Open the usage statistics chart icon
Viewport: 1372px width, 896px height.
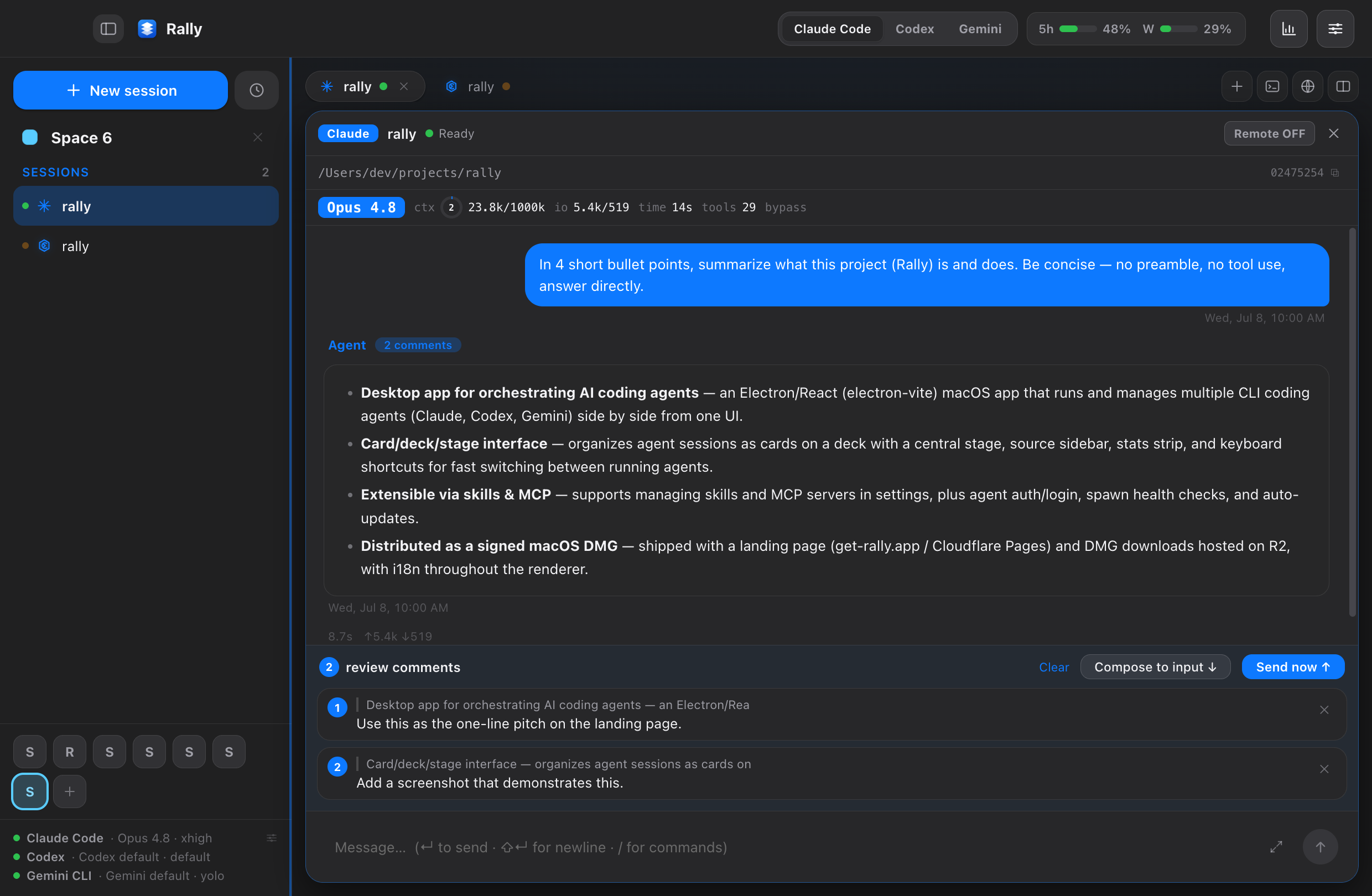click(1288, 29)
